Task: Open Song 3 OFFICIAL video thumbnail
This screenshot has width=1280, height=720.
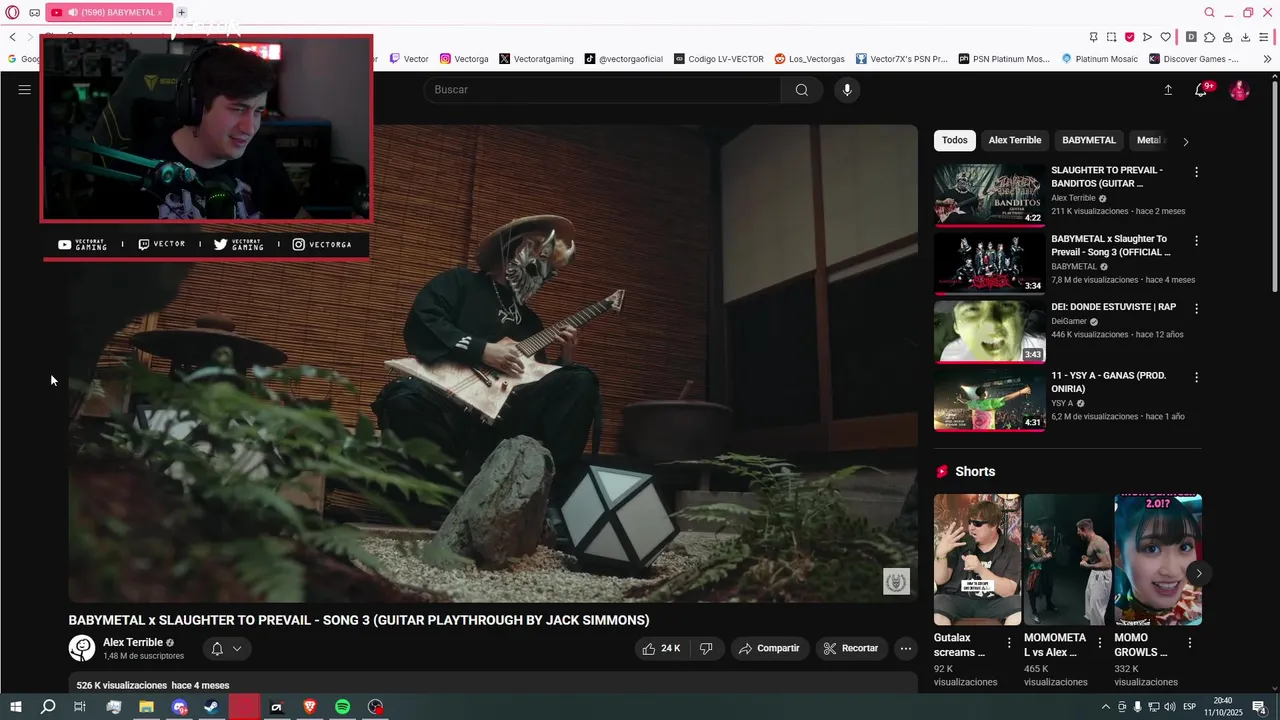Action: pyautogui.click(x=989, y=263)
